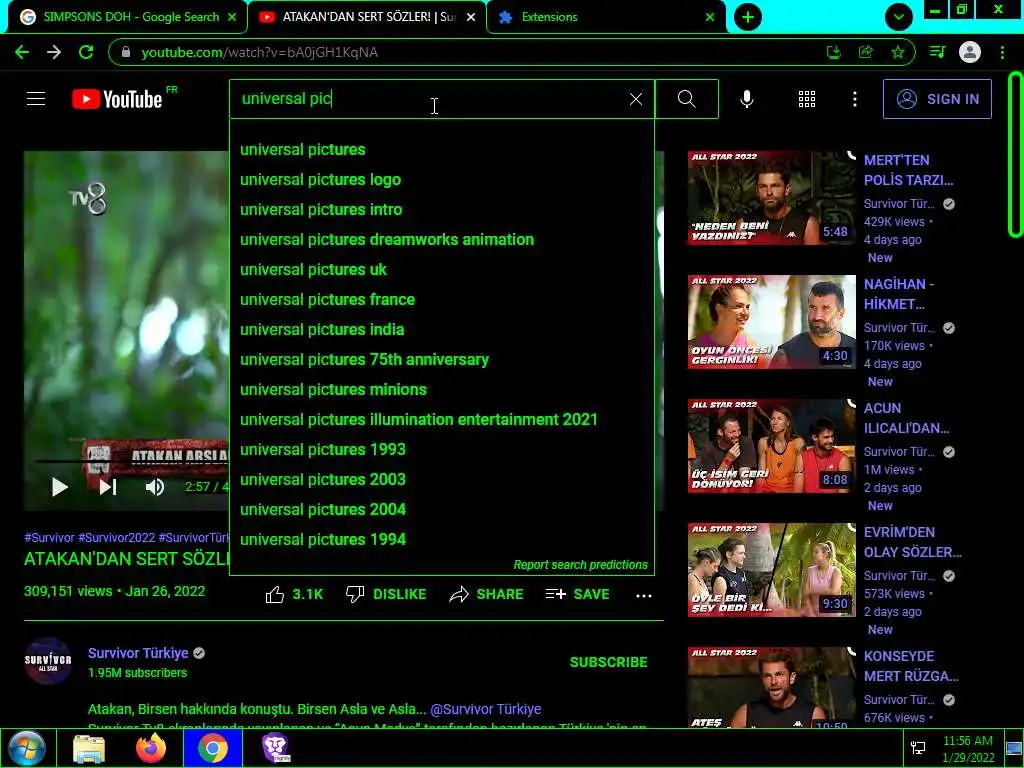Click the SHARE button
Screen dimensions: 1024x768
pyautogui.click(x=487, y=594)
